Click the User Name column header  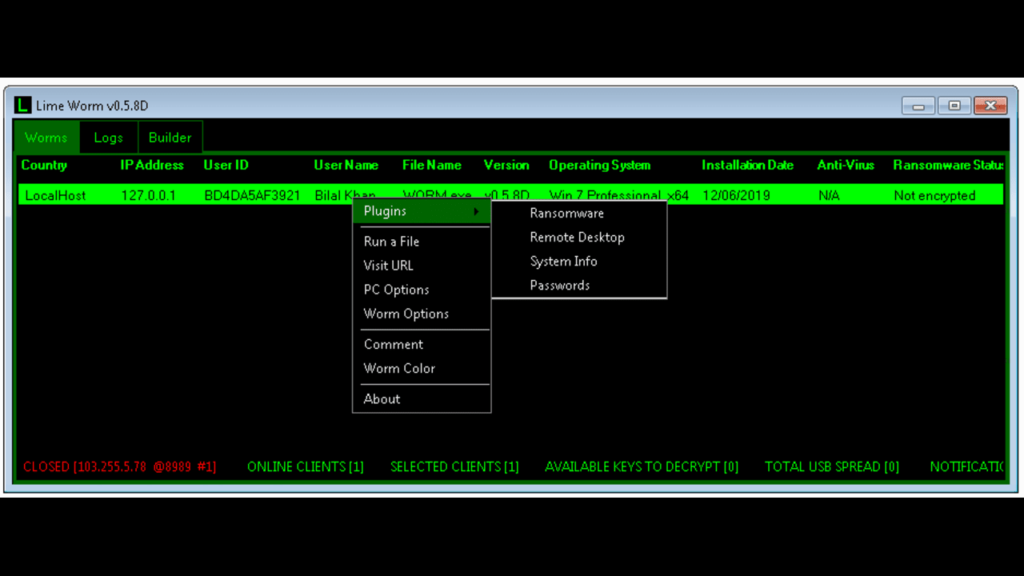(345, 165)
